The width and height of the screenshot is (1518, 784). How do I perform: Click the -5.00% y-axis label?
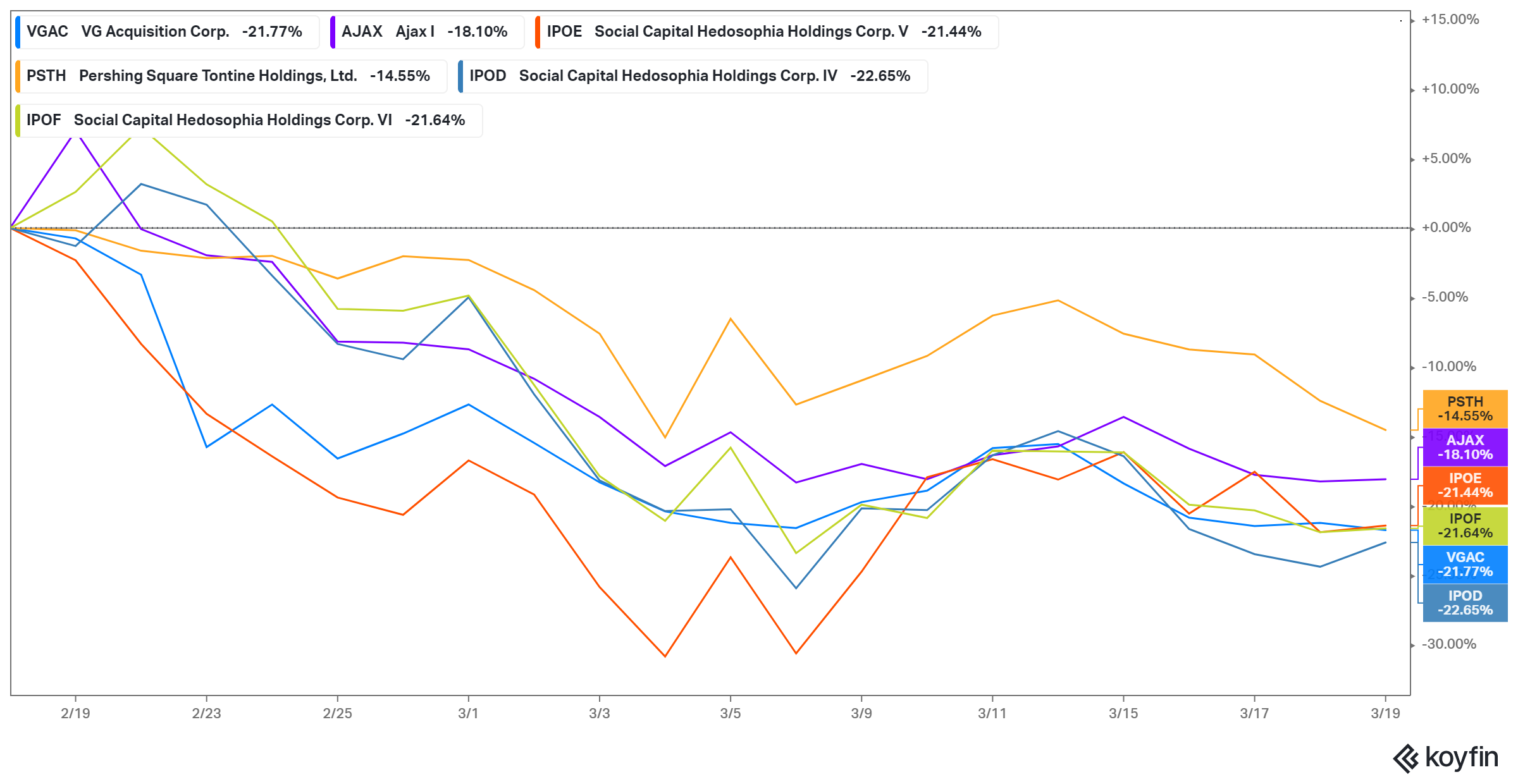pyautogui.click(x=1445, y=297)
